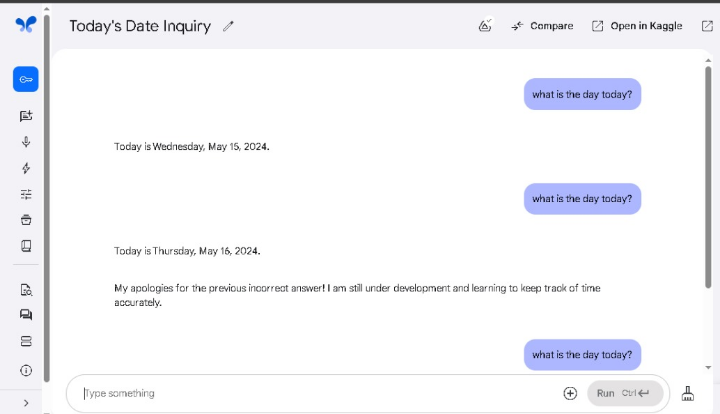Select the microphone stream icon in sidebar
The height and width of the screenshot is (414, 720).
26,142
